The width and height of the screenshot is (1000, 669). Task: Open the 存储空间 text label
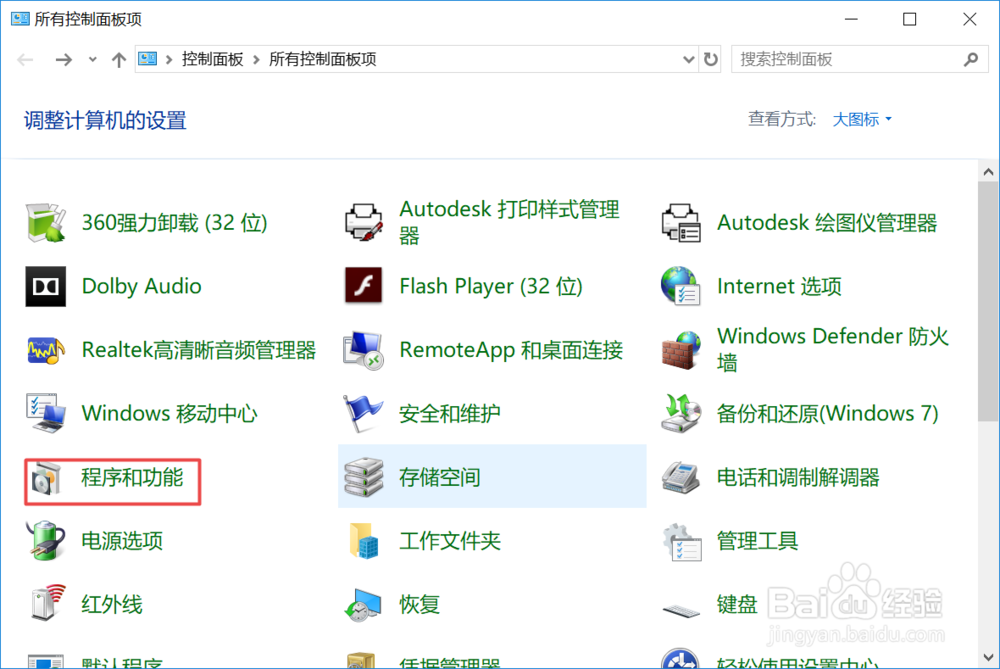[439, 477]
